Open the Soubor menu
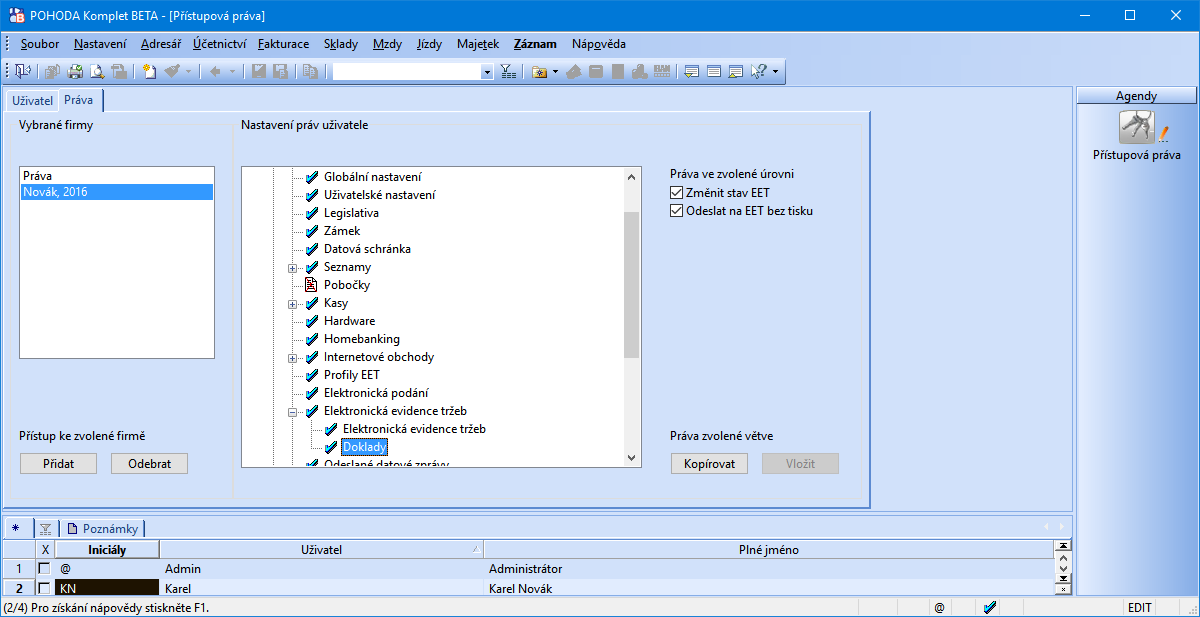 pos(40,44)
